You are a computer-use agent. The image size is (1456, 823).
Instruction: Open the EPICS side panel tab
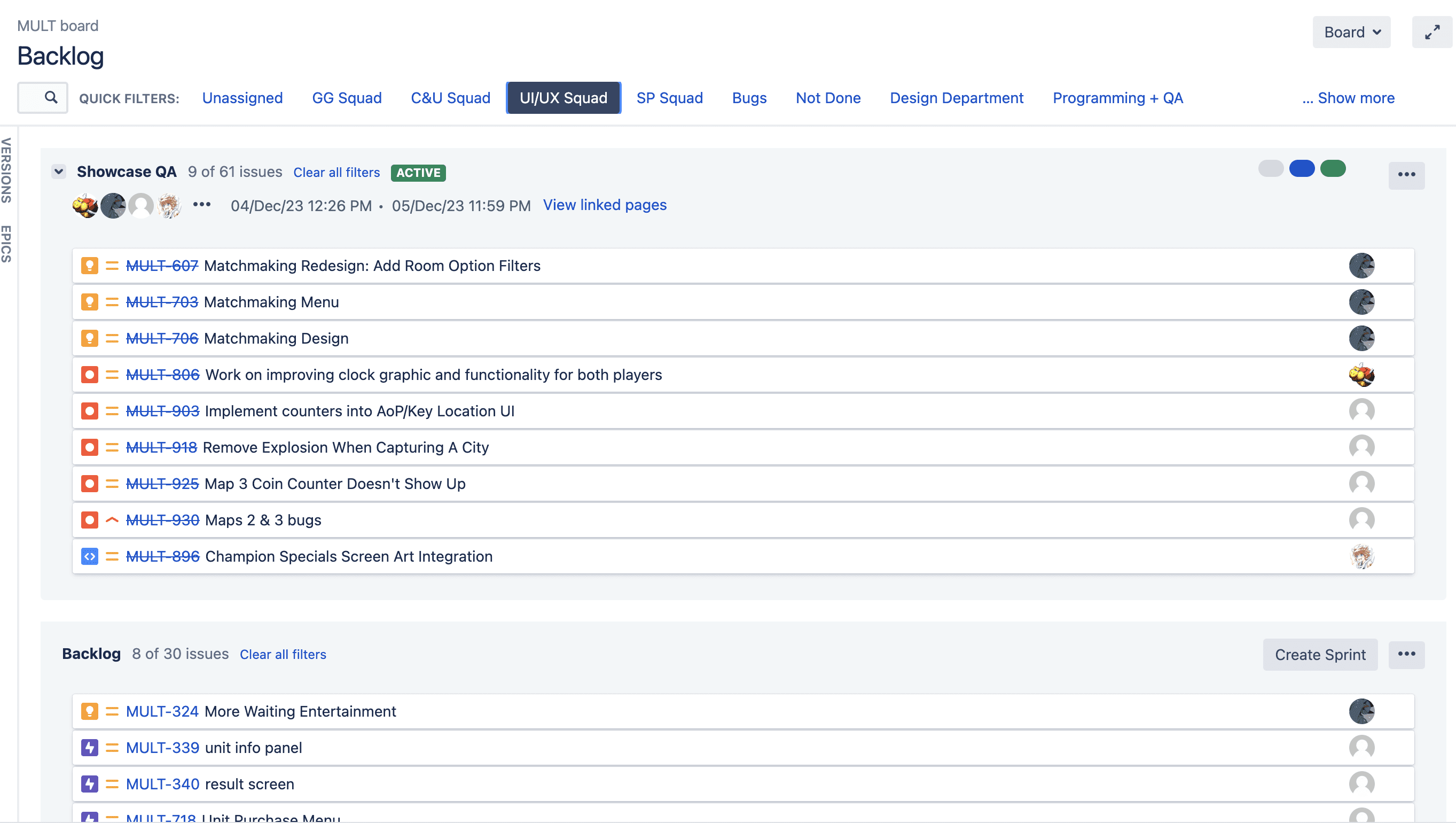[6, 244]
